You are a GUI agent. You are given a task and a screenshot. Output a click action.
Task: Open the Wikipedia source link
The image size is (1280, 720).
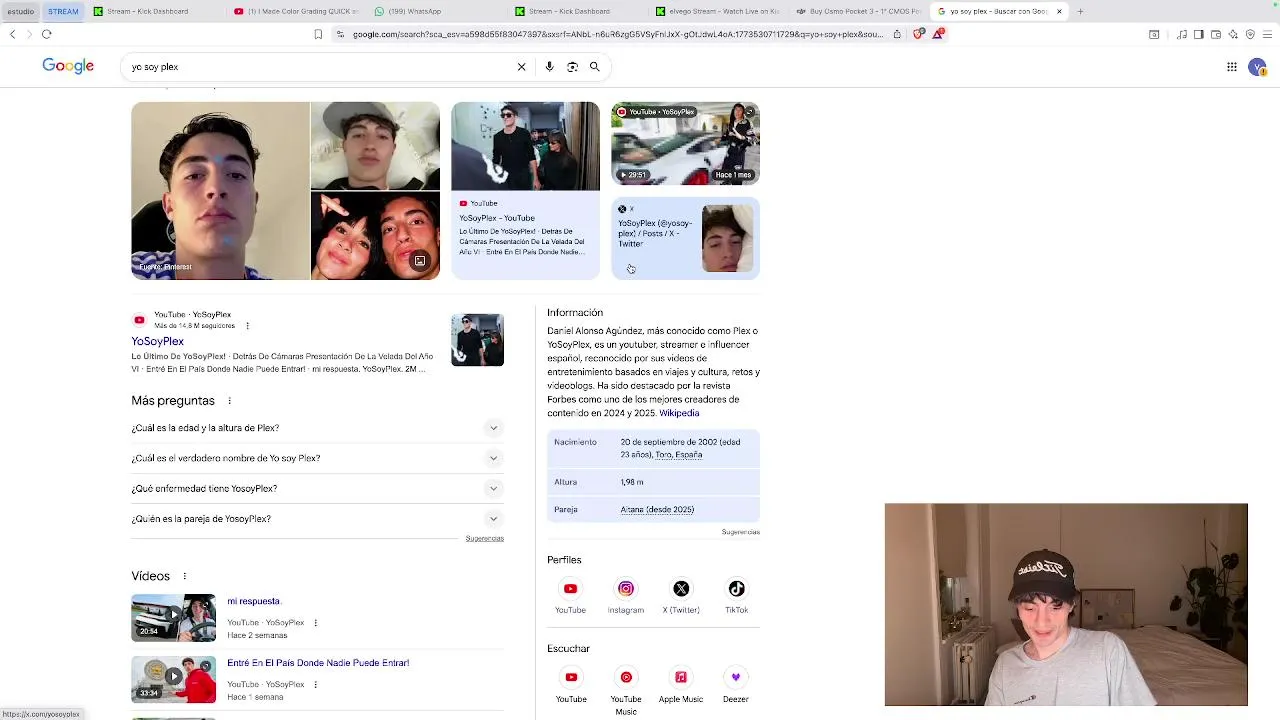point(679,413)
